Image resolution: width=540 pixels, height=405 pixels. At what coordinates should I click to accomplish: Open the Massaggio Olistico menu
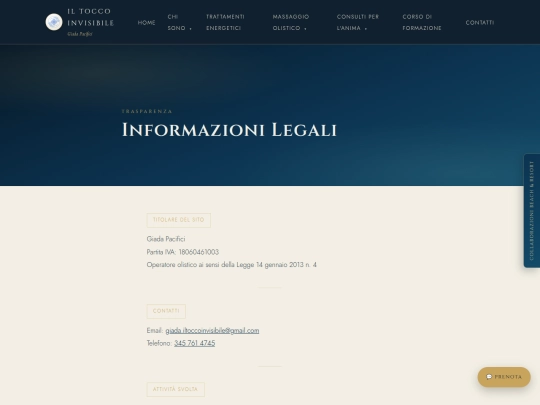tap(291, 22)
